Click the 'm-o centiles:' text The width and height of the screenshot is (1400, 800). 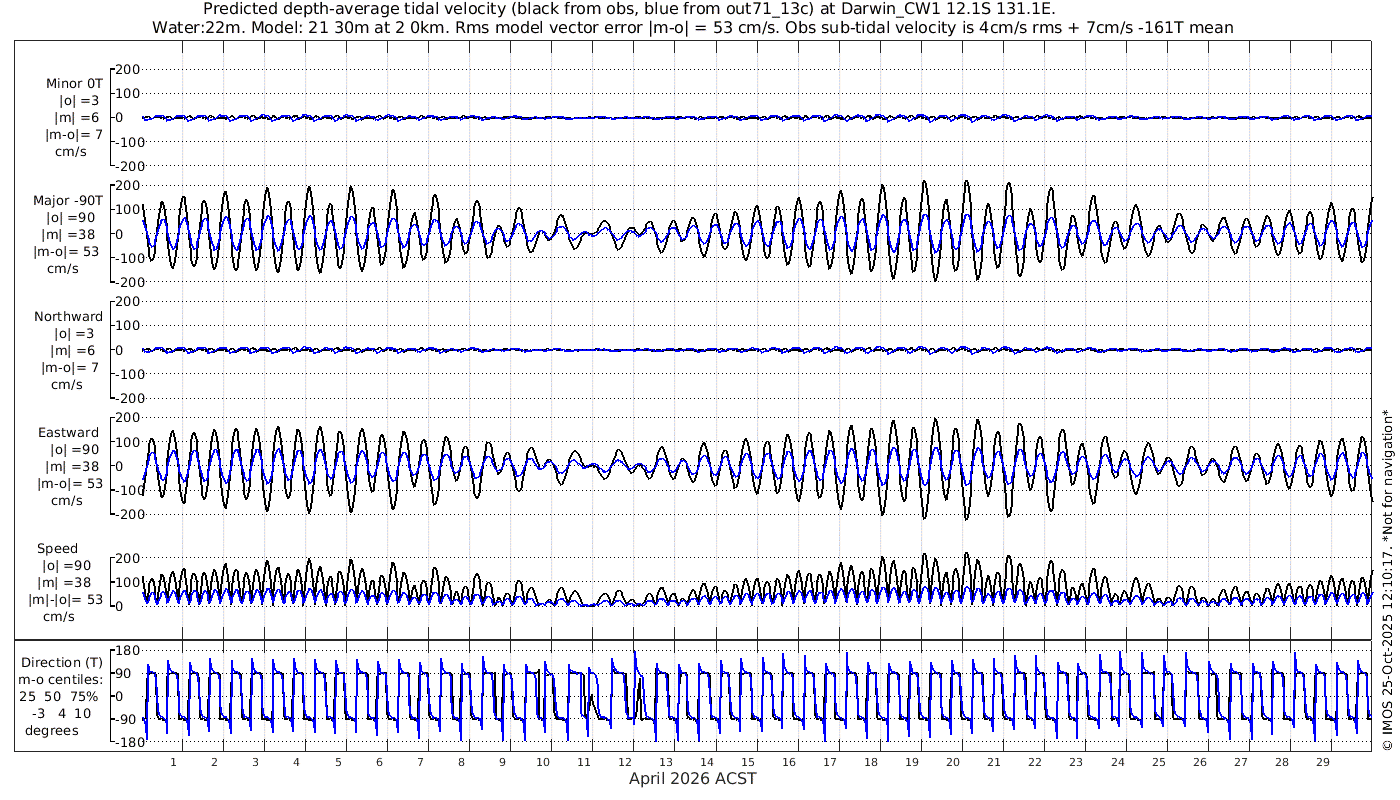(62, 679)
